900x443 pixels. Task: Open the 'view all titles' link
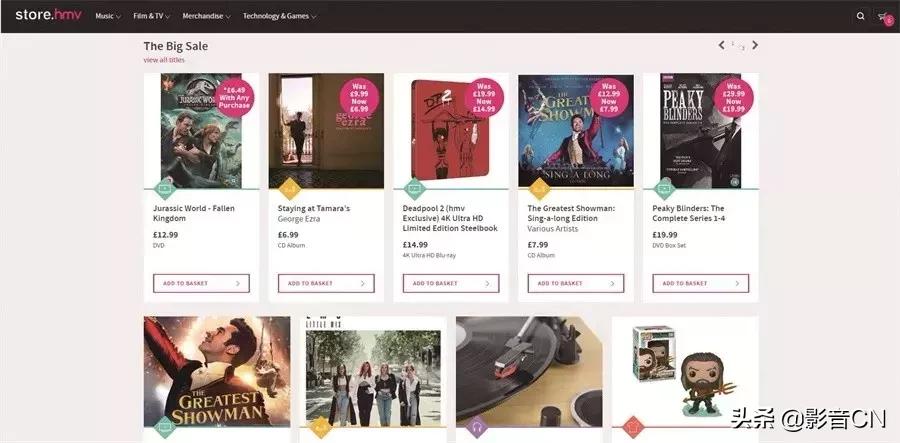click(164, 60)
